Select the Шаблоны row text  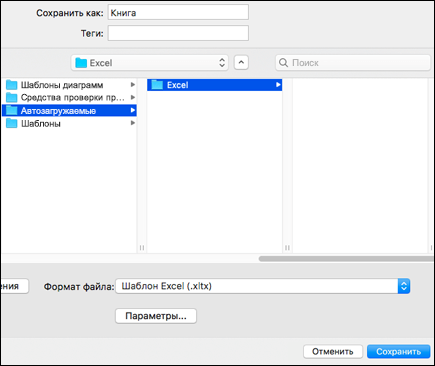41,124
